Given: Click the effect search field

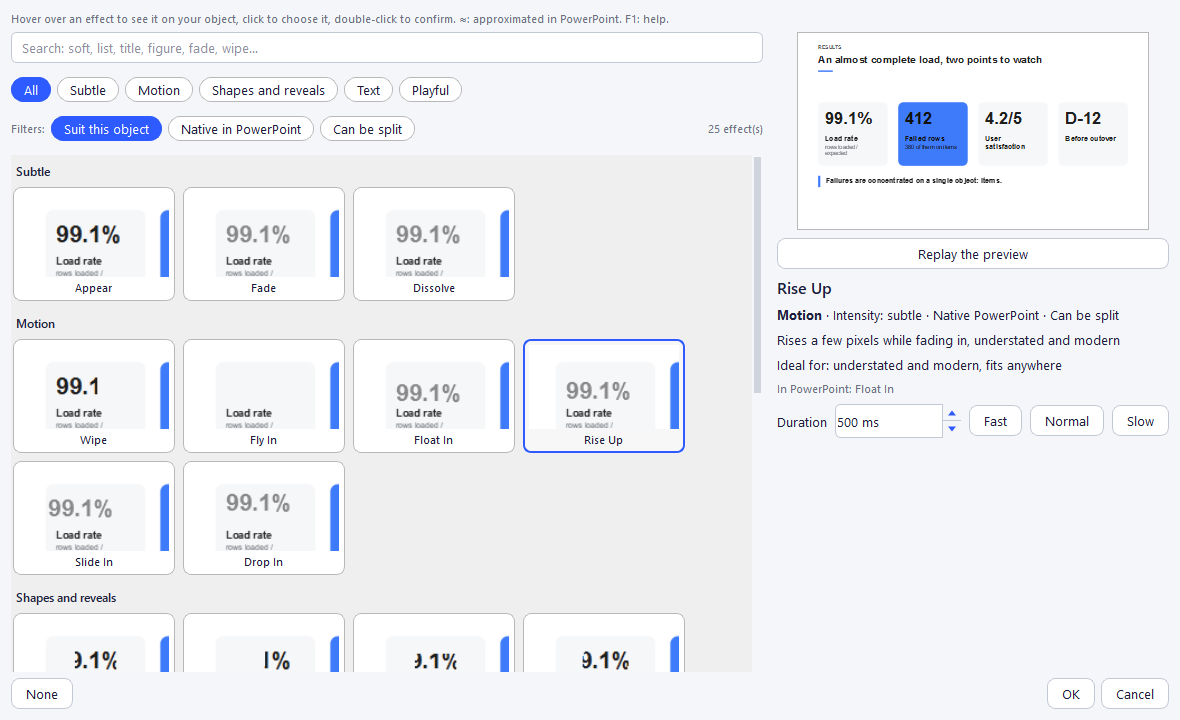Looking at the screenshot, I should [x=387, y=48].
